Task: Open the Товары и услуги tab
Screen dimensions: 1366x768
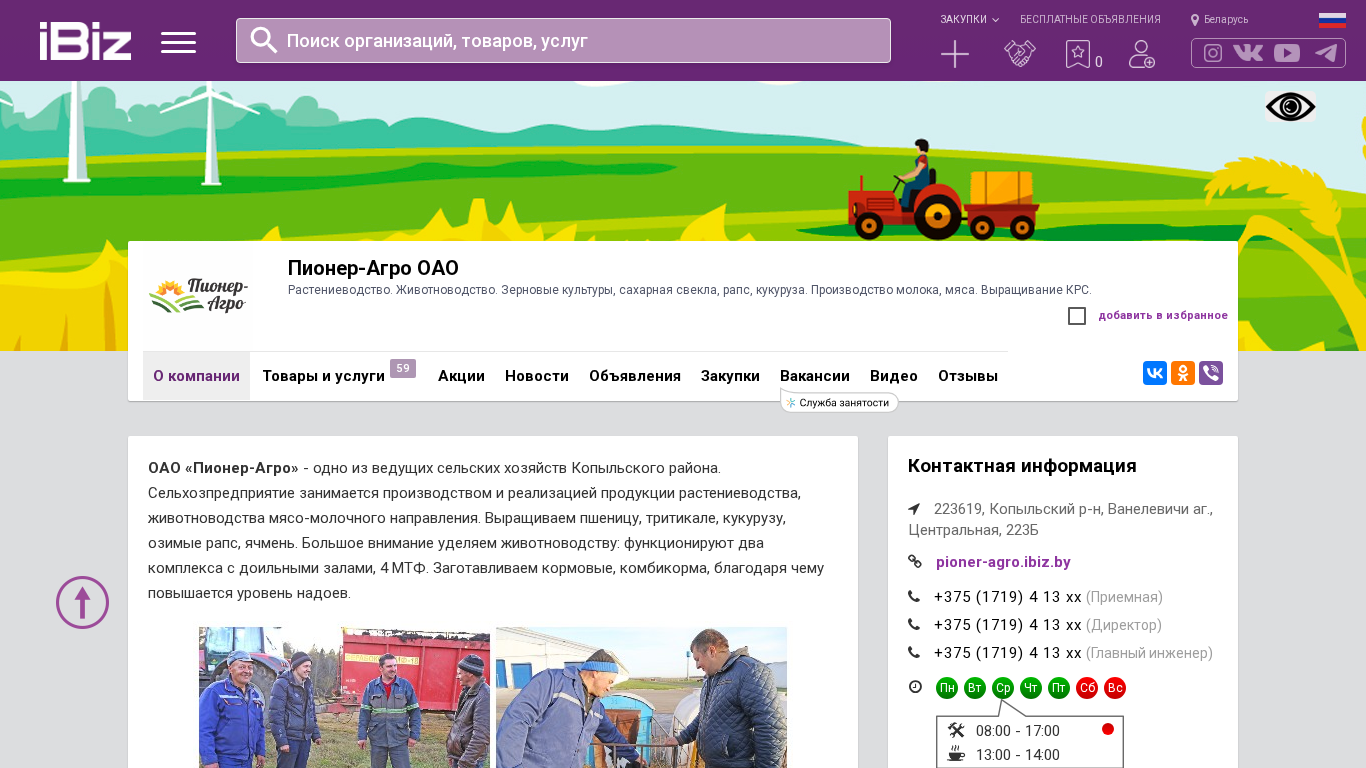Action: coord(324,376)
